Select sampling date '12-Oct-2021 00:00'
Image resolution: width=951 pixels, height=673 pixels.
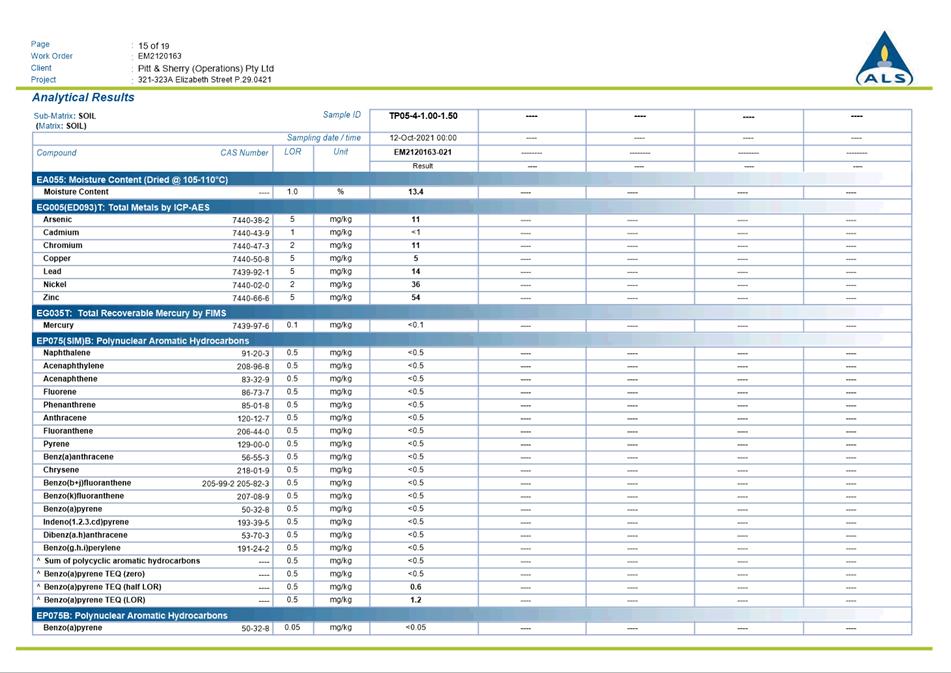coord(423,138)
